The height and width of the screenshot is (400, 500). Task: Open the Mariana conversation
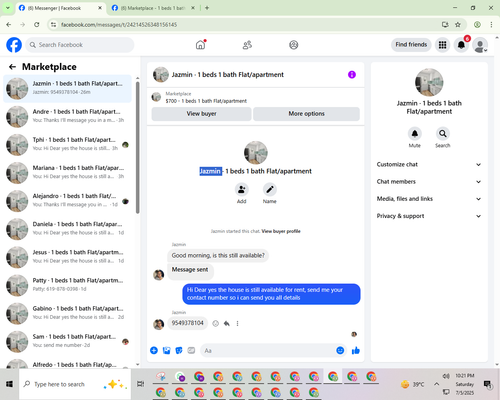click(67, 173)
